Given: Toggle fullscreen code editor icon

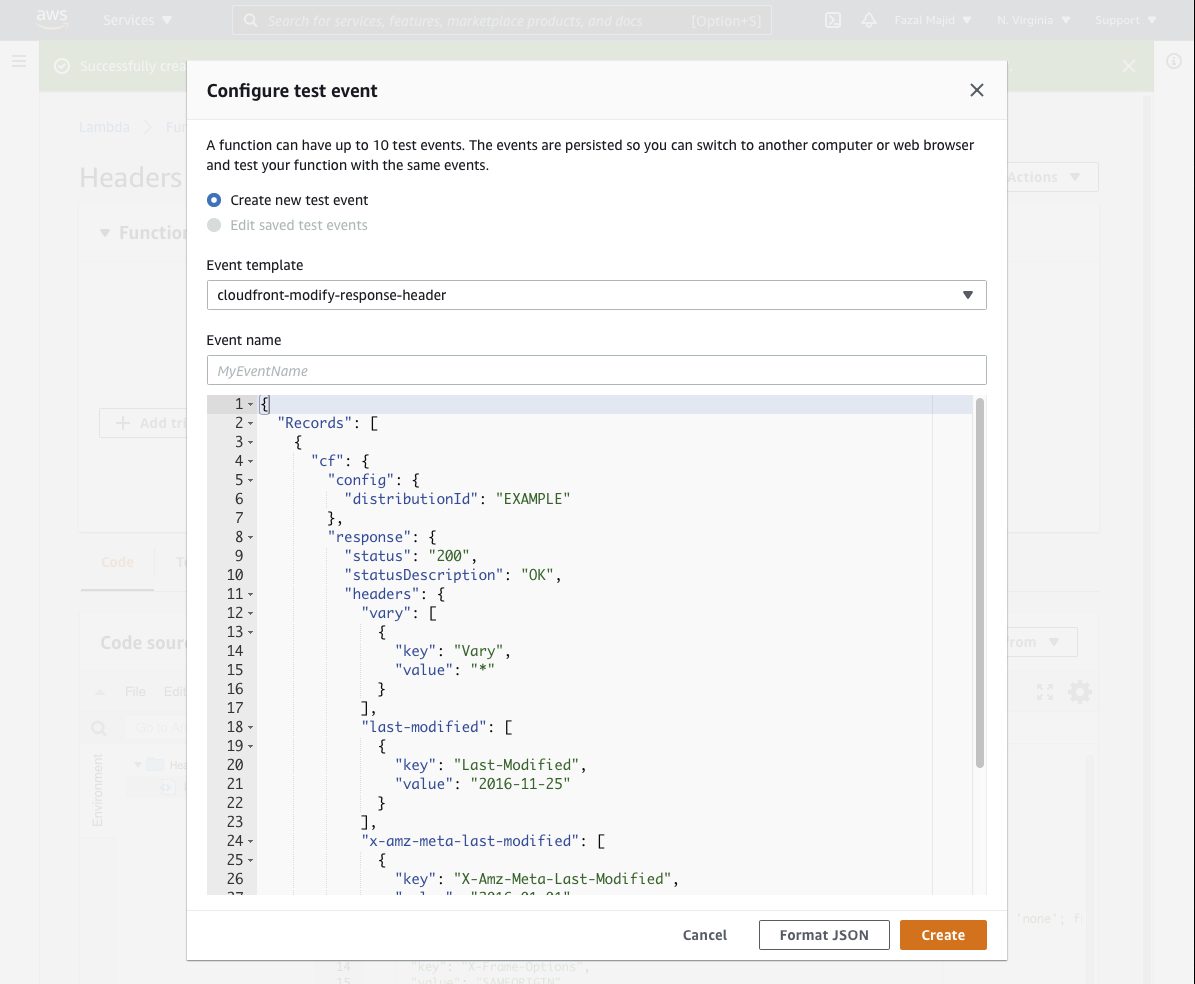Looking at the screenshot, I should click(x=1045, y=692).
